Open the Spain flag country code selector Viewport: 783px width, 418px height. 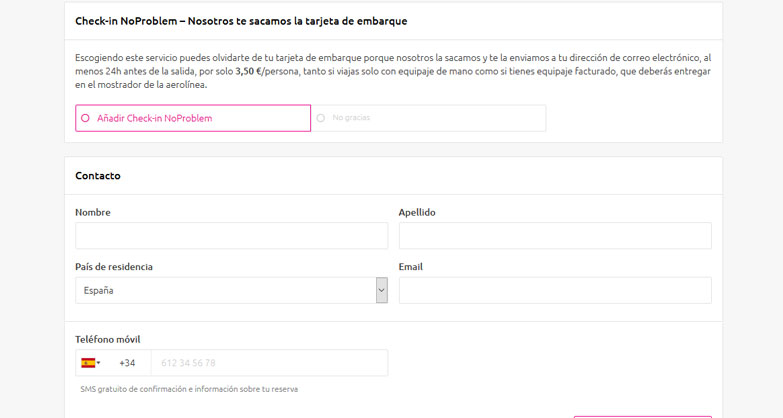pos(91,363)
